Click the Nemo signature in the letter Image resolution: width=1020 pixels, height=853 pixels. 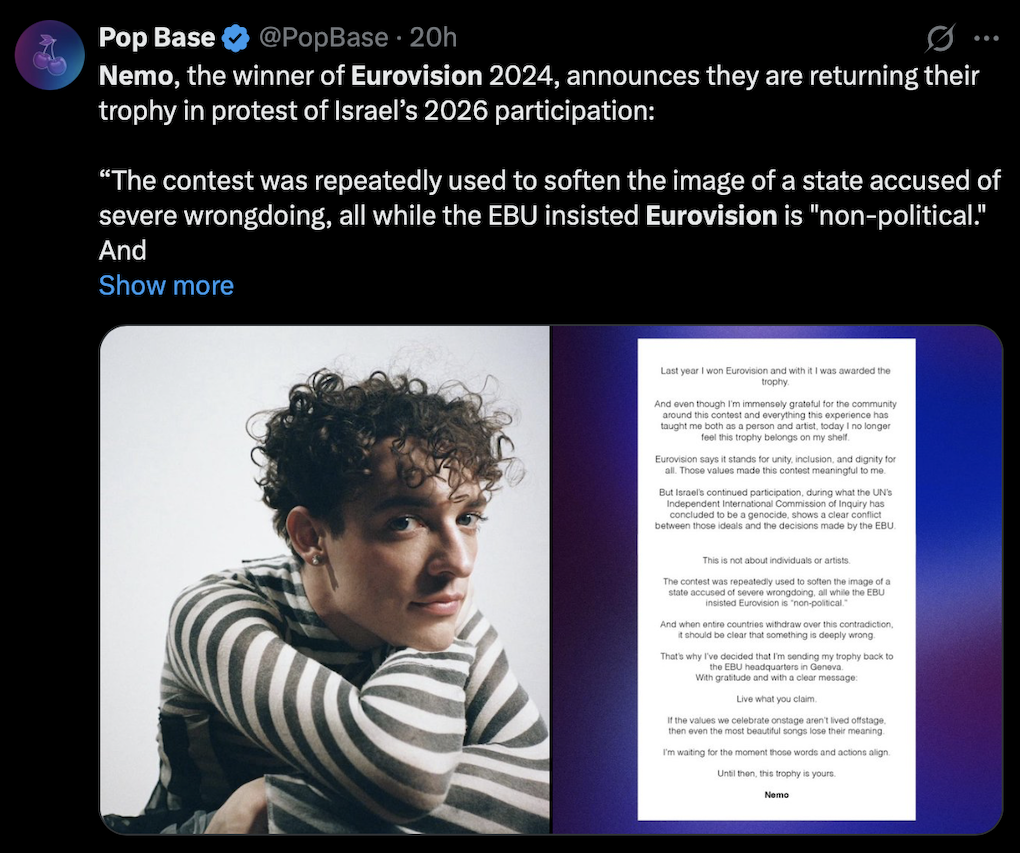[x=776, y=794]
